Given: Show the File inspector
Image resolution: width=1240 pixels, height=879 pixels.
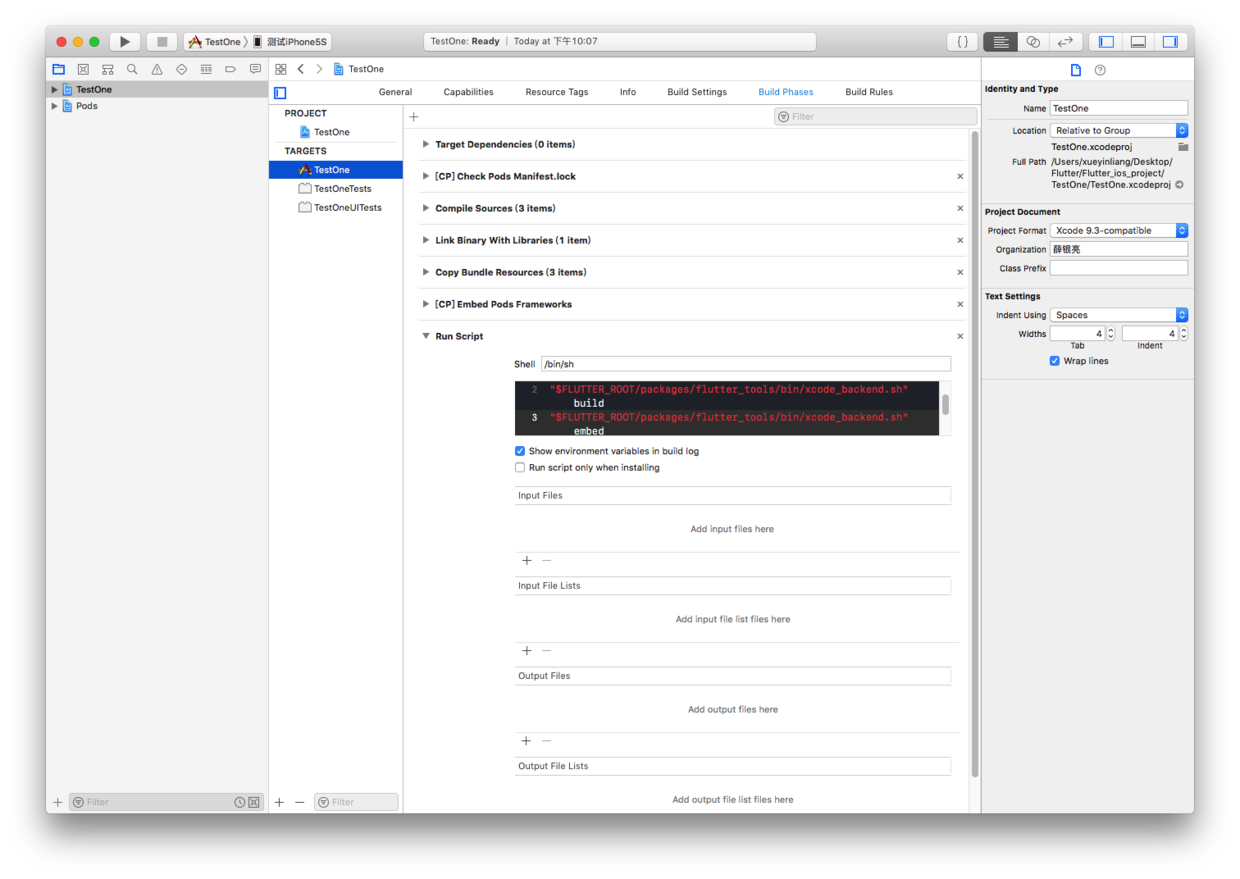Looking at the screenshot, I should (x=1076, y=70).
